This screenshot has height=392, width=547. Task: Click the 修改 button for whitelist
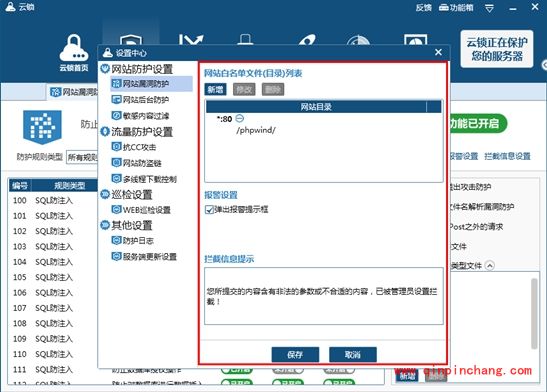pyautogui.click(x=244, y=90)
